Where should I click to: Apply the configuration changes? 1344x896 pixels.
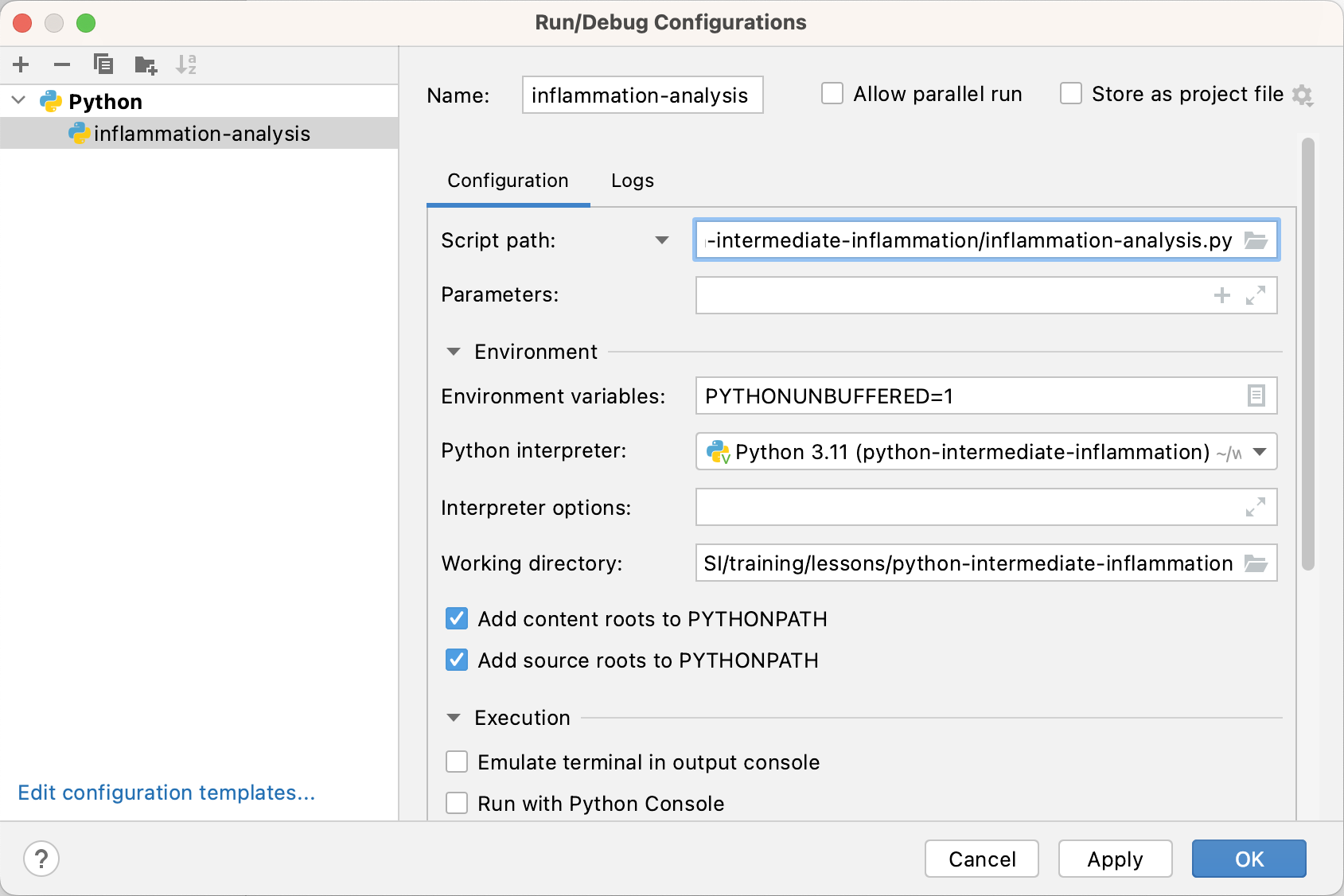click(x=1115, y=859)
